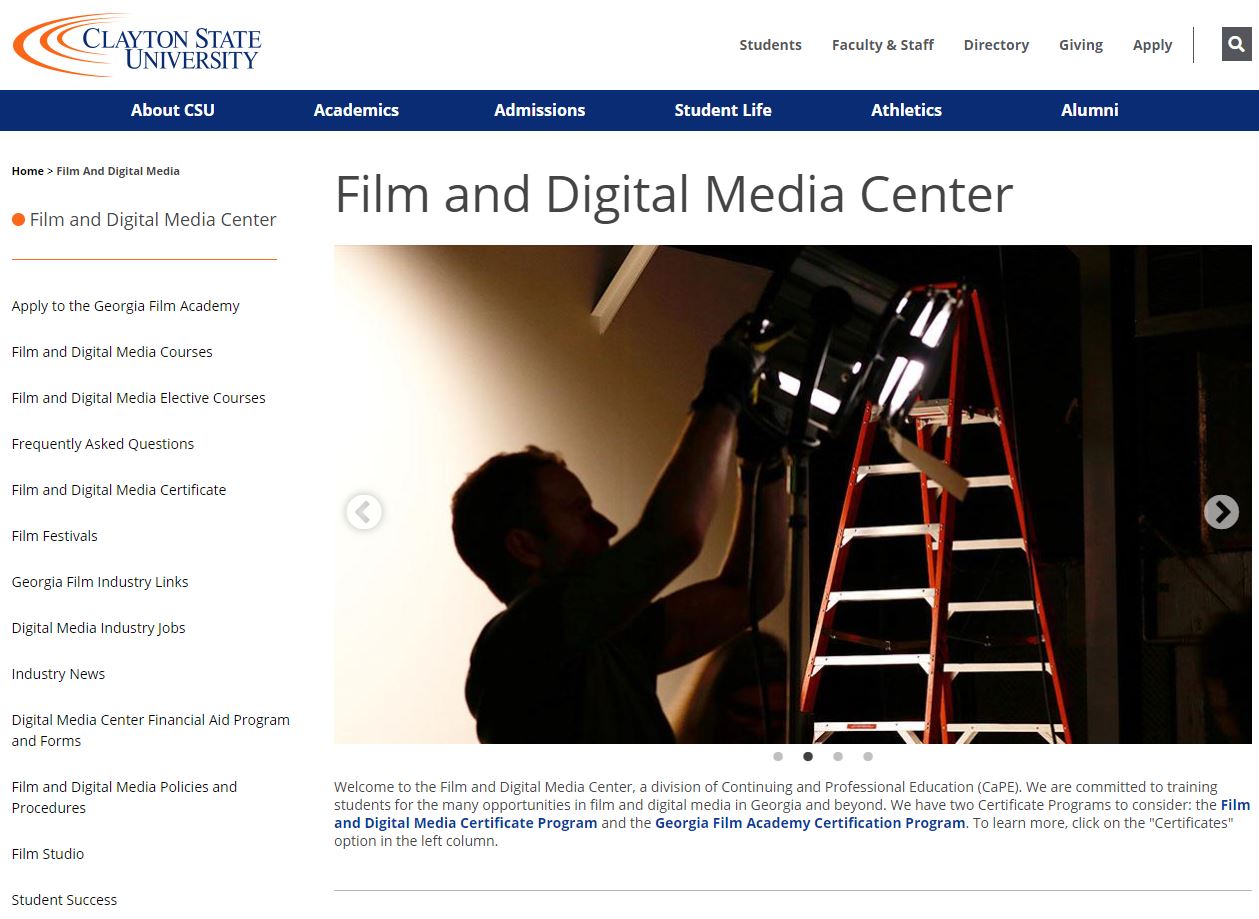
Task: Open the Academics menu
Action: 356,110
